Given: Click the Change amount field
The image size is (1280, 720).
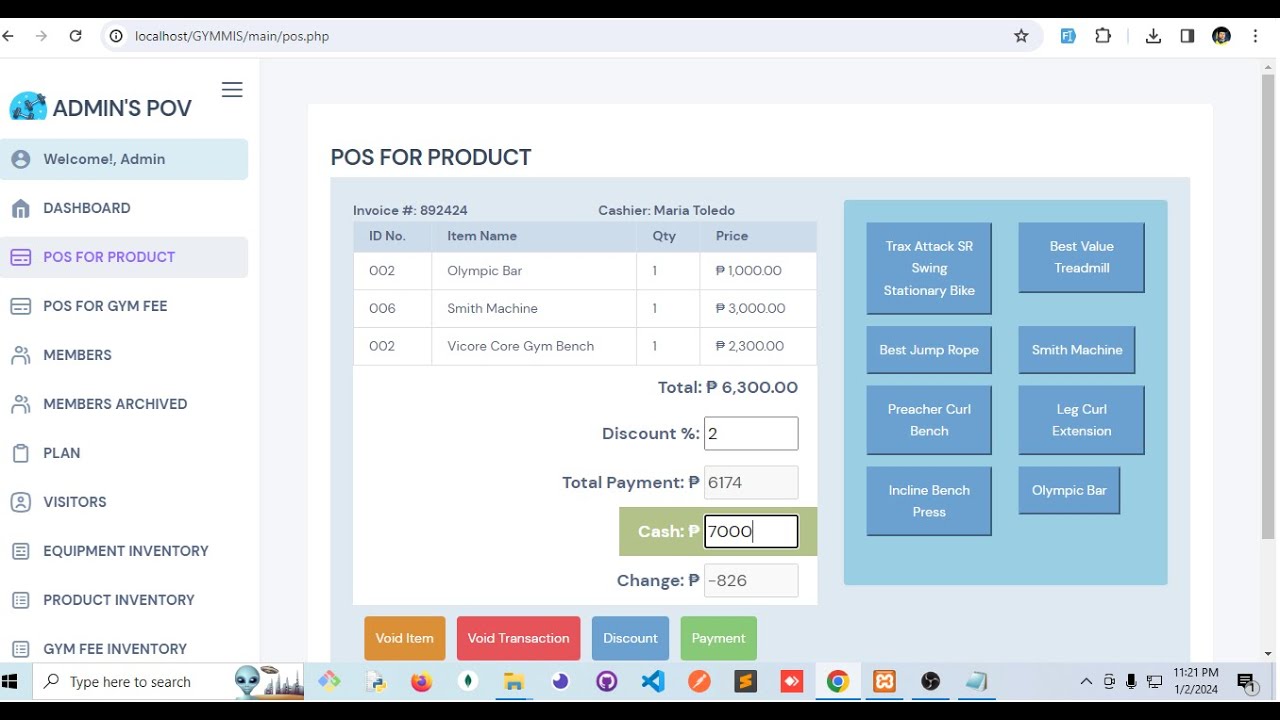Looking at the screenshot, I should pos(751,580).
